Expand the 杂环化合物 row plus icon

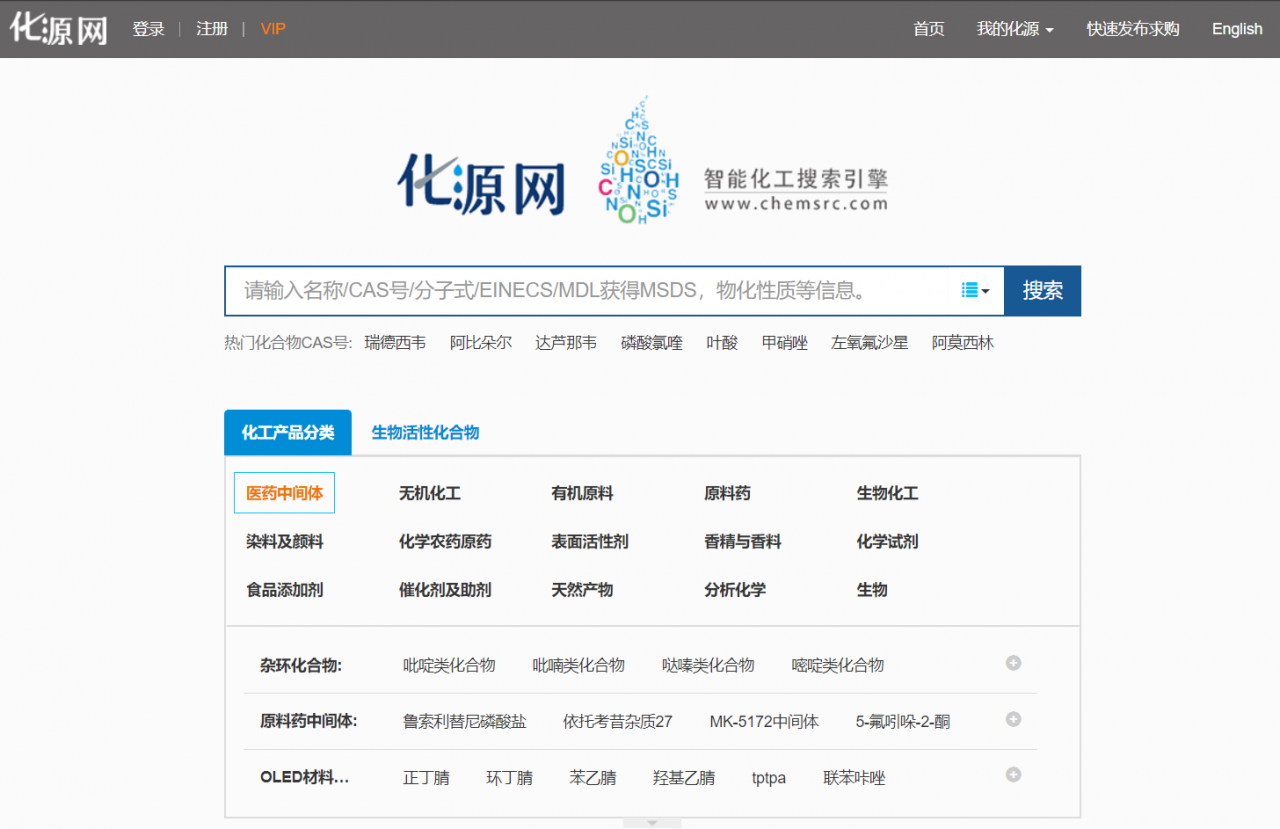click(x=1013, y=663)
